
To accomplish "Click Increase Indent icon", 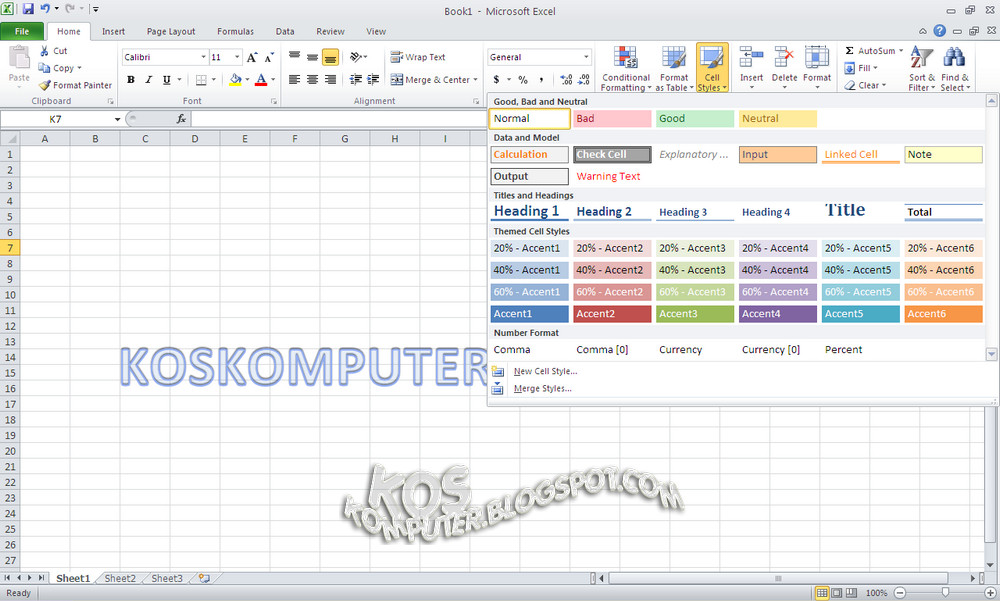I will click(373, 80).
